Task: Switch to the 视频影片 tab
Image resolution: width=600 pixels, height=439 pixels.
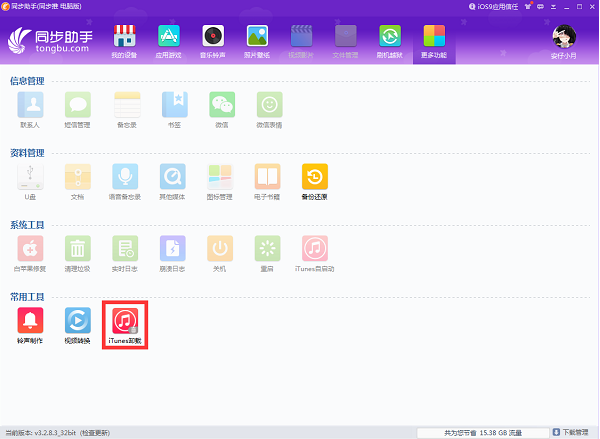Action: (302, 42)
